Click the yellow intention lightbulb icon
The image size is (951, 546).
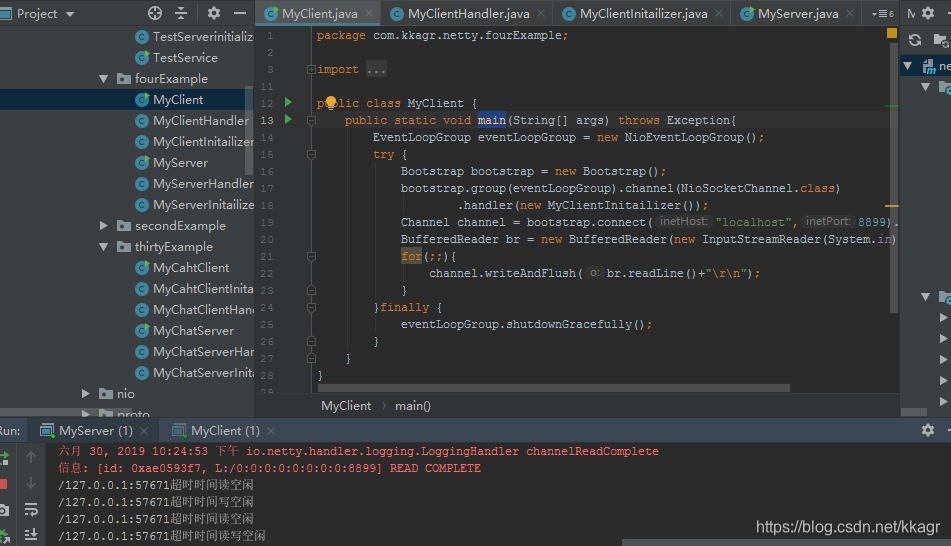(331, 102)
